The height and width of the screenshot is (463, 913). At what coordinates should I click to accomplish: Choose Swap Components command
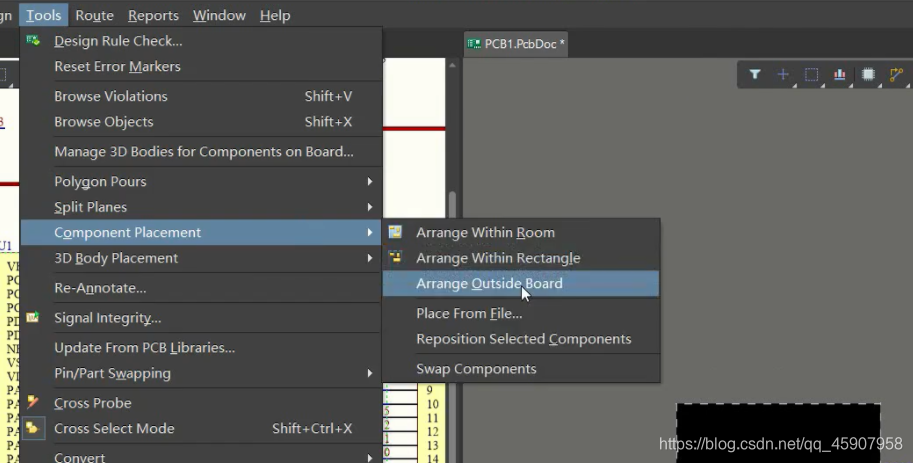(x=521, y=369)
